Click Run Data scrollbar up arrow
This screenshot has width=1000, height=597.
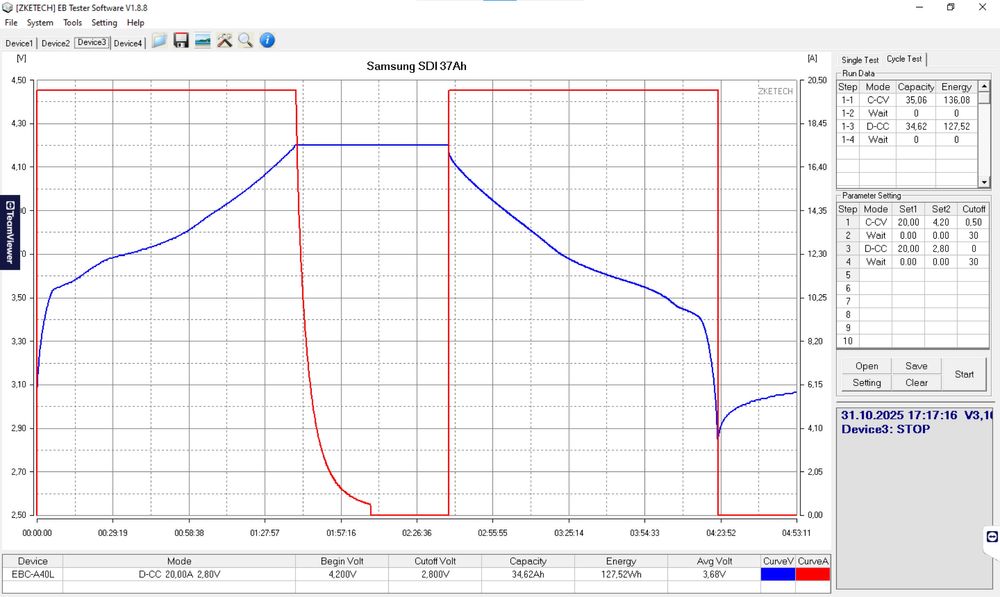click(x=984, y=86)
